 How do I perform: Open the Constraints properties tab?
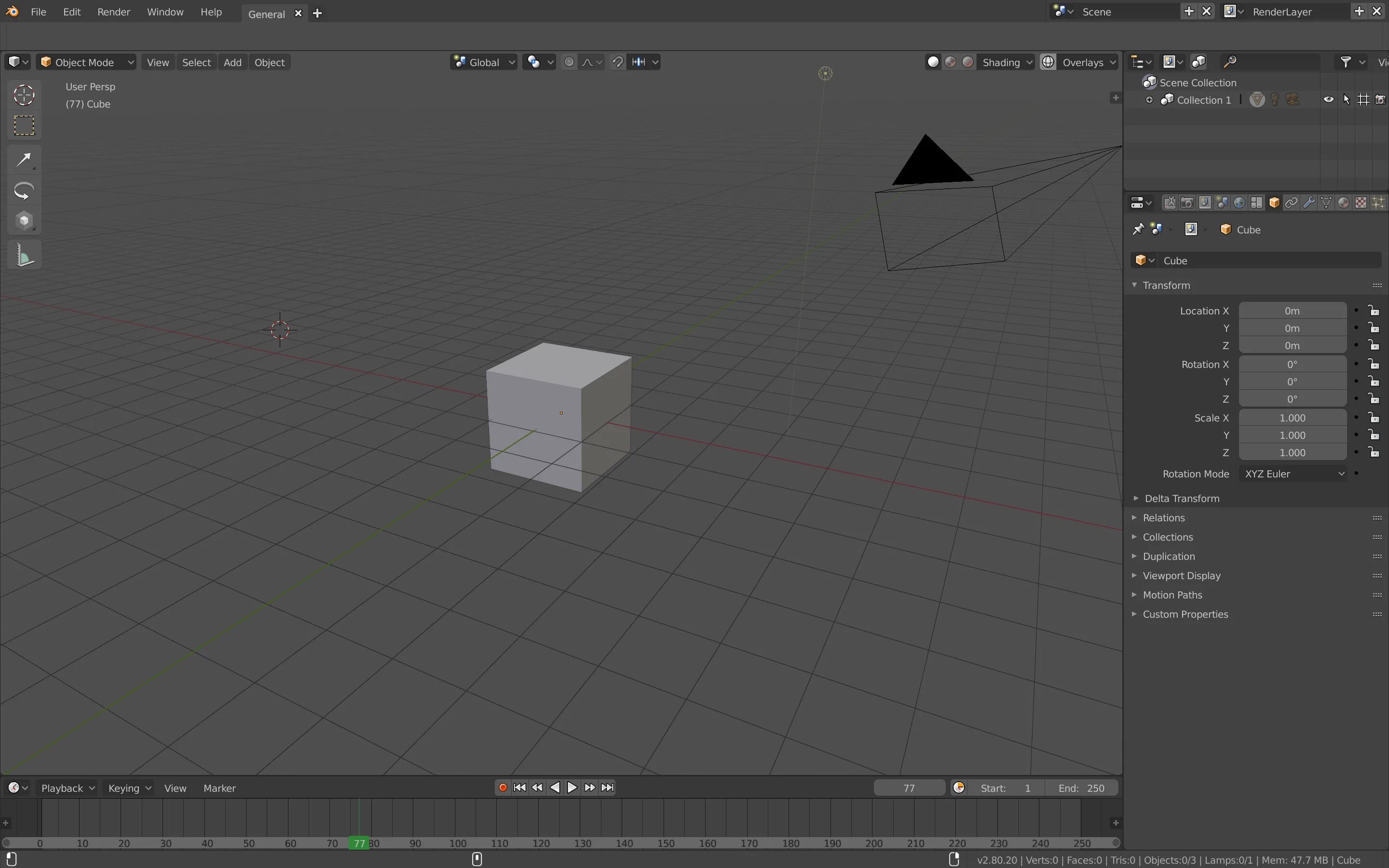1292,203
